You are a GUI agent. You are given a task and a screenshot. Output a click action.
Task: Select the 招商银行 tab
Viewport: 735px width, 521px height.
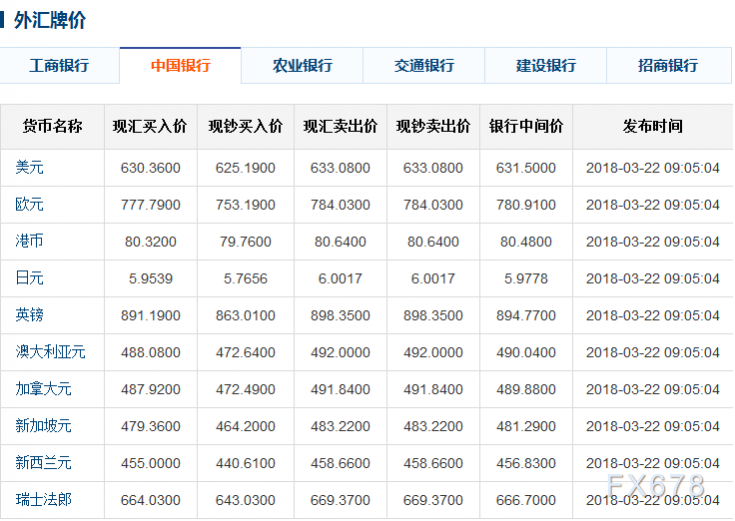coord(668,66)
